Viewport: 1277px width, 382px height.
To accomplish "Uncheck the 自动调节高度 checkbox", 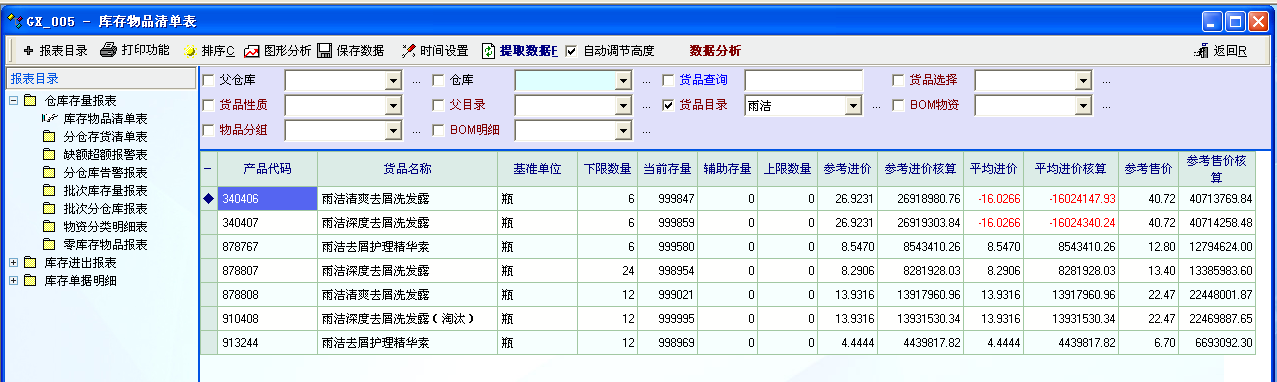I will tap(571, 51).
